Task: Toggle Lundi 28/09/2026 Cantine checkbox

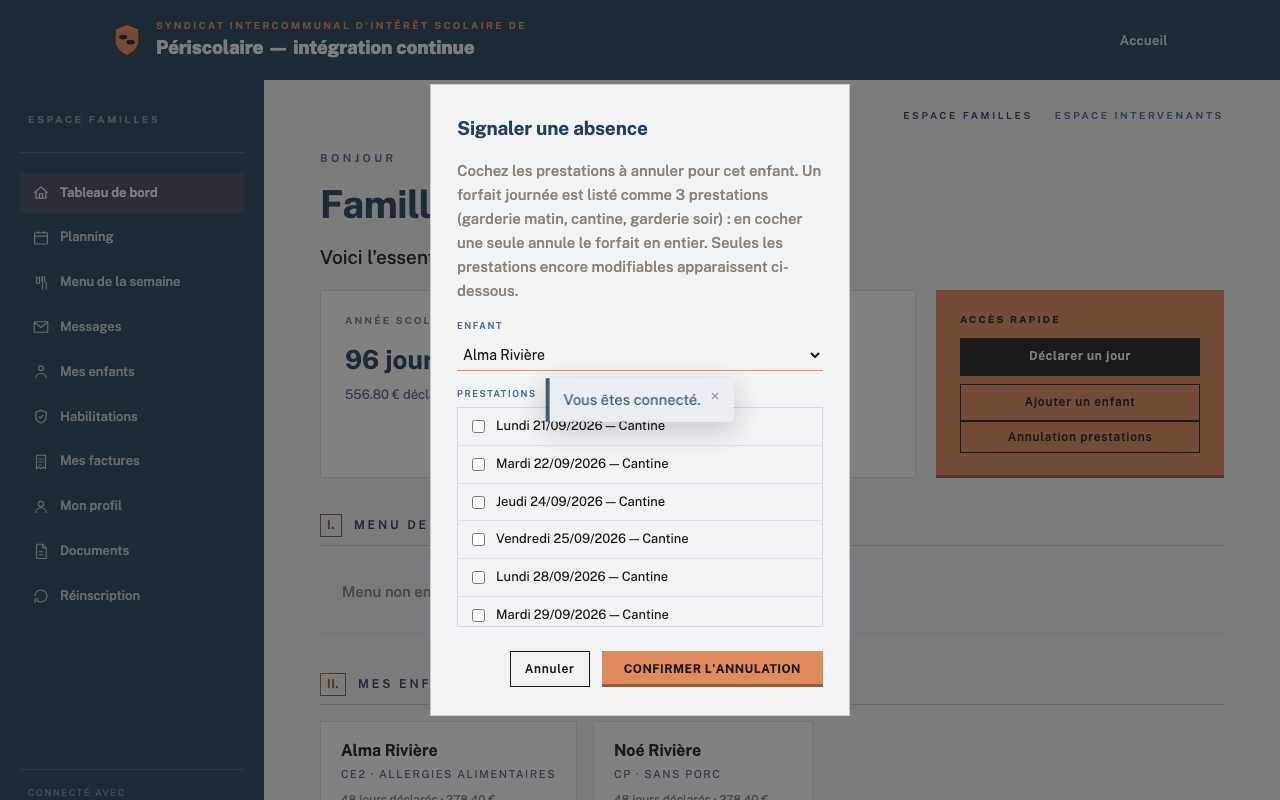Action: tap(478, 577)
